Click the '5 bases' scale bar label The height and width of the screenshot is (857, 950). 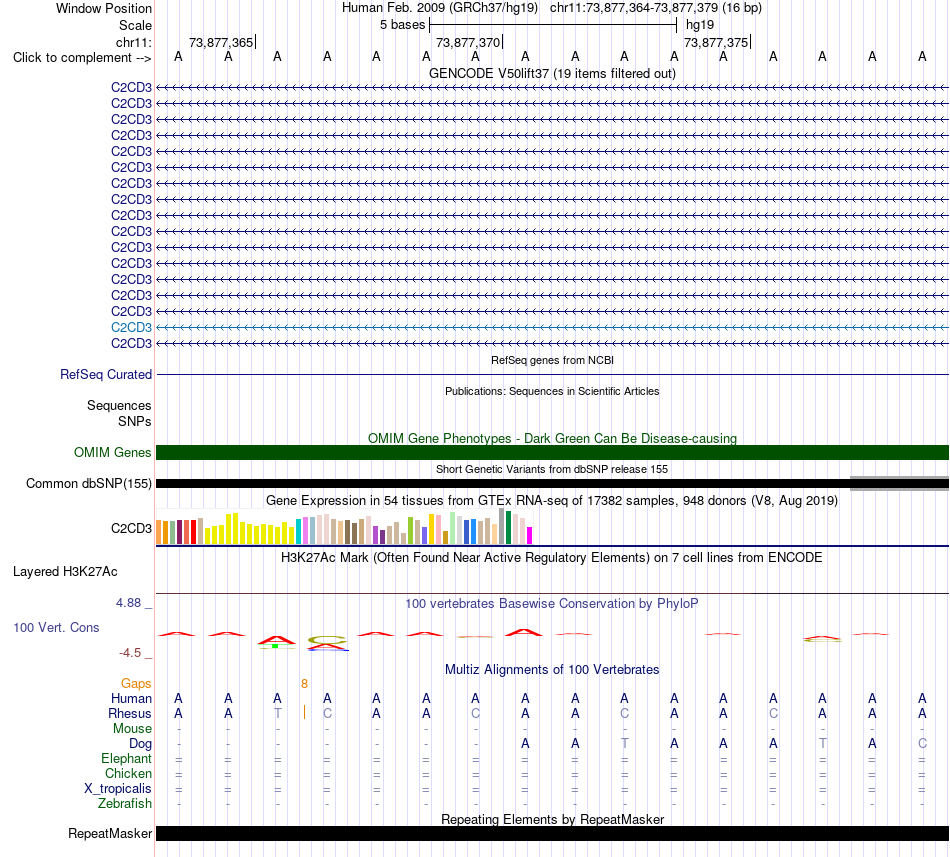[x=402, y=25]
